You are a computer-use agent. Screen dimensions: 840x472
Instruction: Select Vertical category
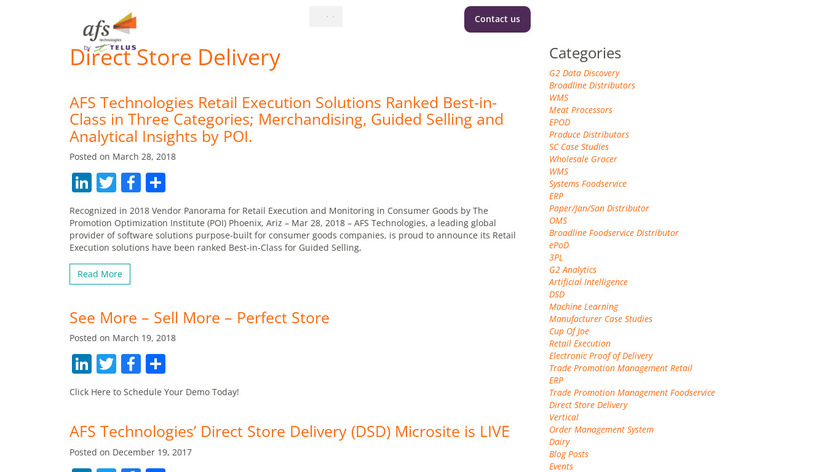tap(564, 417)
